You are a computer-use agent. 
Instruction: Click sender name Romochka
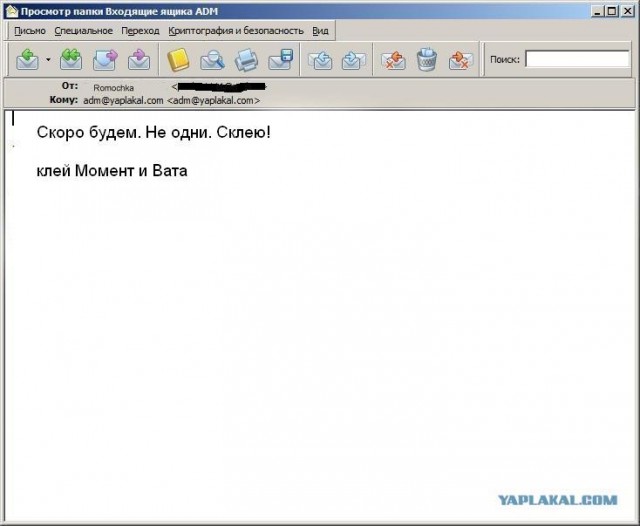pyautogui.click(x=113, y=88)
